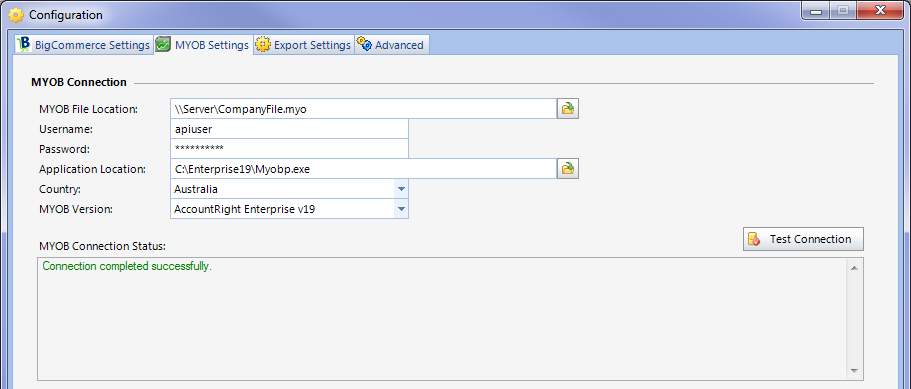The height and width of the screenshot is (389, 911).
Task: Click the Application Location path field
Action: pos(364,169)
